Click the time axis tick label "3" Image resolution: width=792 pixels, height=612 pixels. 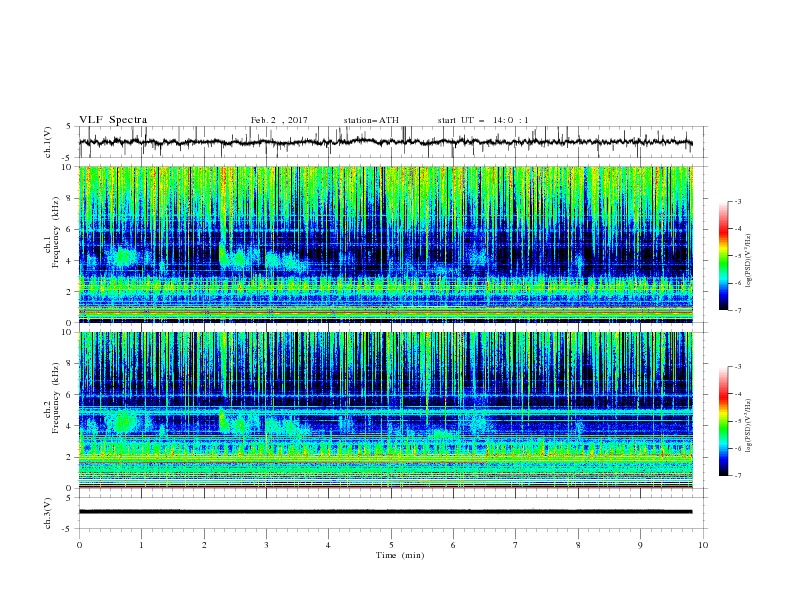(266, 545)
